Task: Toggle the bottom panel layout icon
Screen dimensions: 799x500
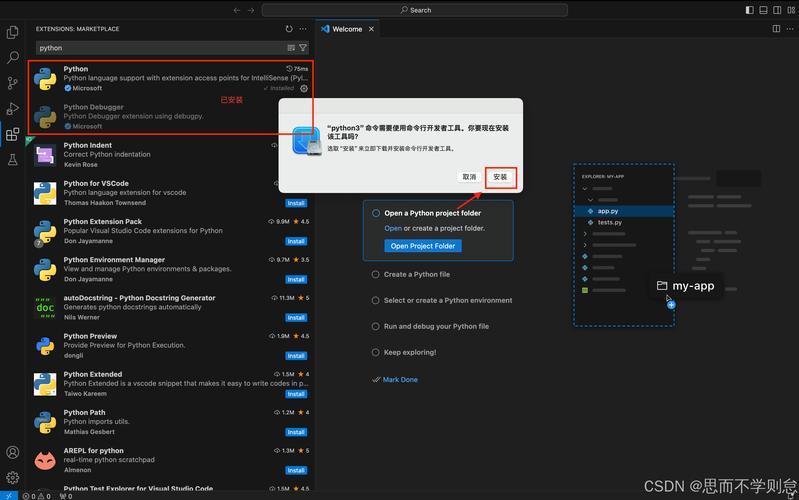Action: click(x=763, y=10)
